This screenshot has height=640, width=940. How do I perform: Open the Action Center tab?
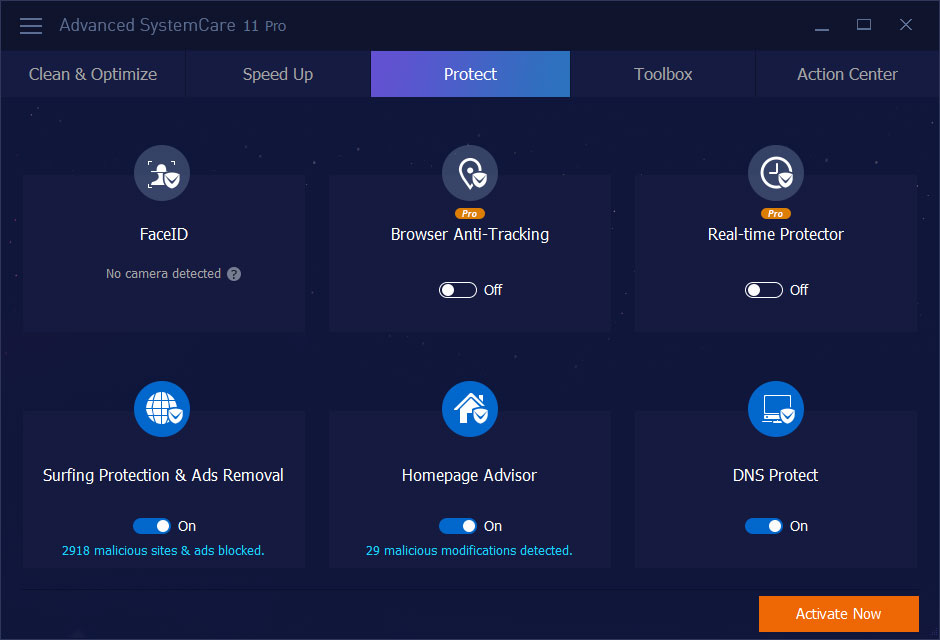847,74
